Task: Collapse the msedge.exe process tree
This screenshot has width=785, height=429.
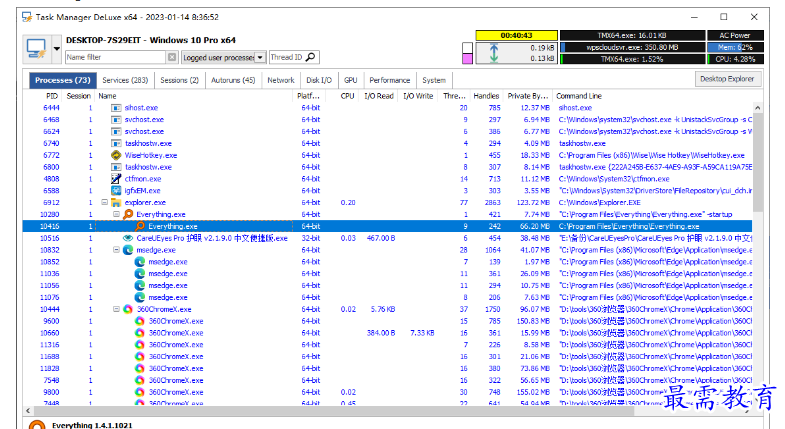Action: point(116,250)
